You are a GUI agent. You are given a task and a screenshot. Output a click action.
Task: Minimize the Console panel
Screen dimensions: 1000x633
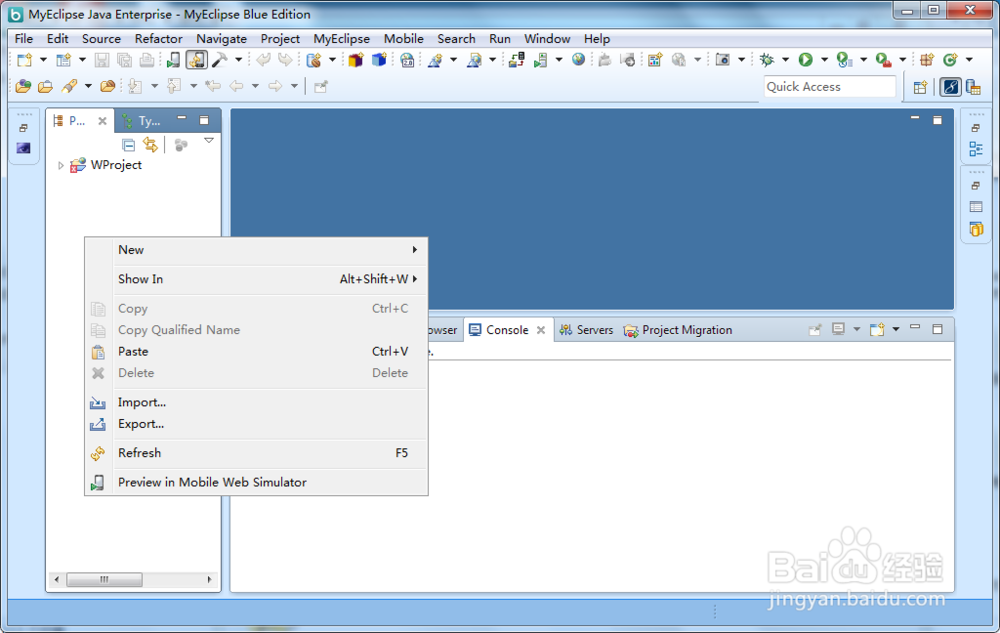click(915, 328)
